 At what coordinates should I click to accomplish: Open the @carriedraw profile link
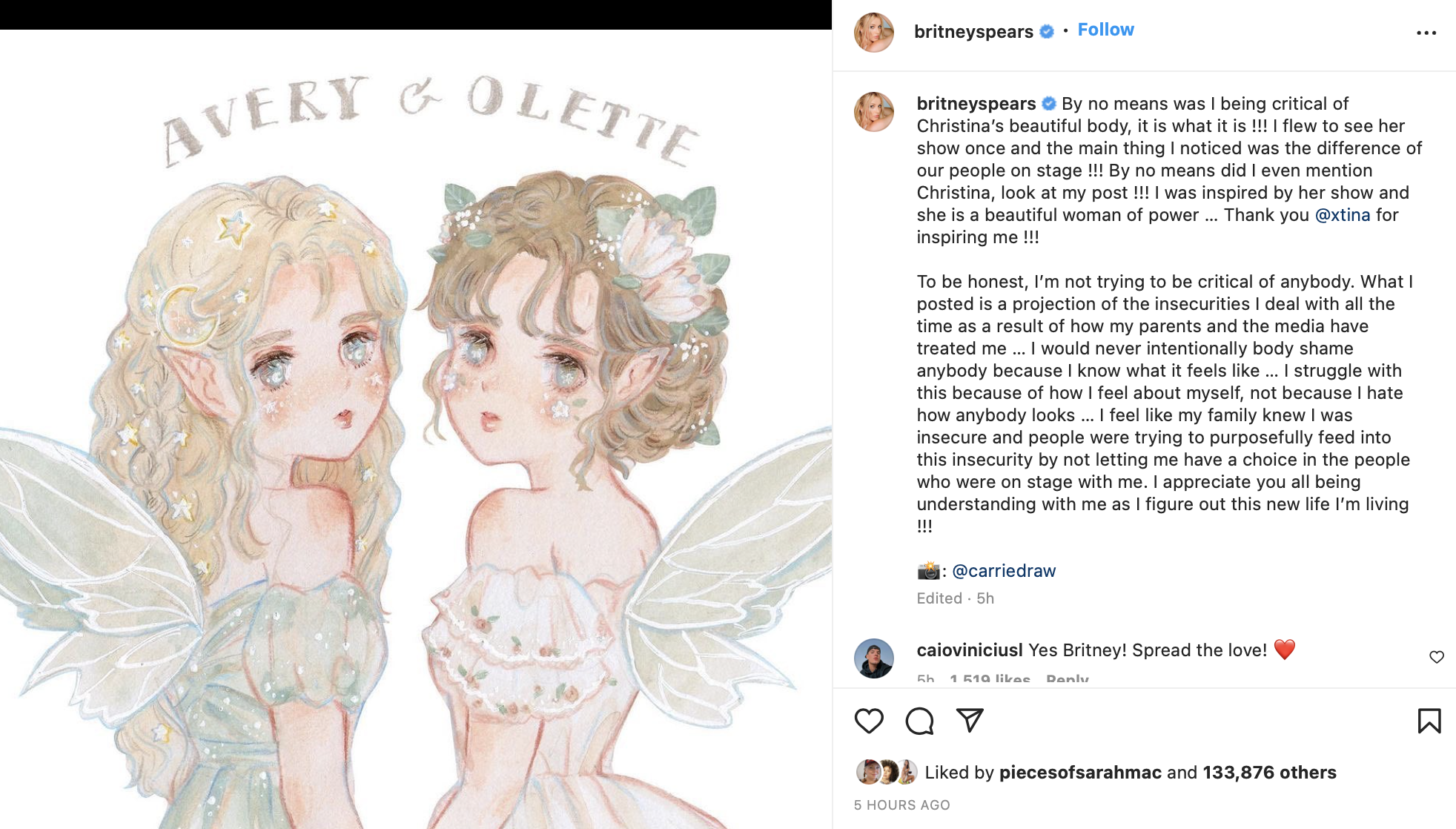tap(1004, 571)
